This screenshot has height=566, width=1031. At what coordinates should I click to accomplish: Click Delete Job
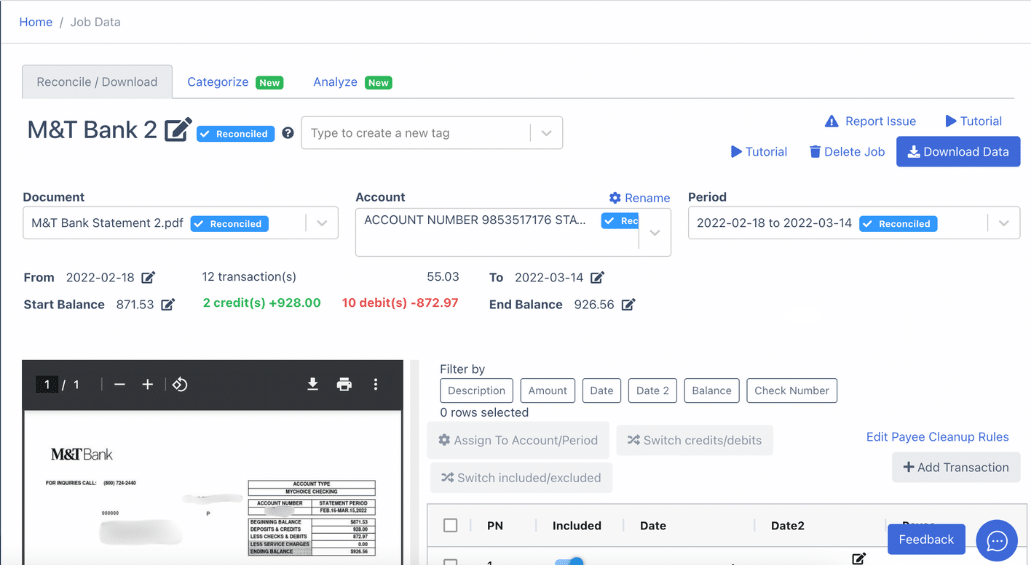(x=847, y=152)
